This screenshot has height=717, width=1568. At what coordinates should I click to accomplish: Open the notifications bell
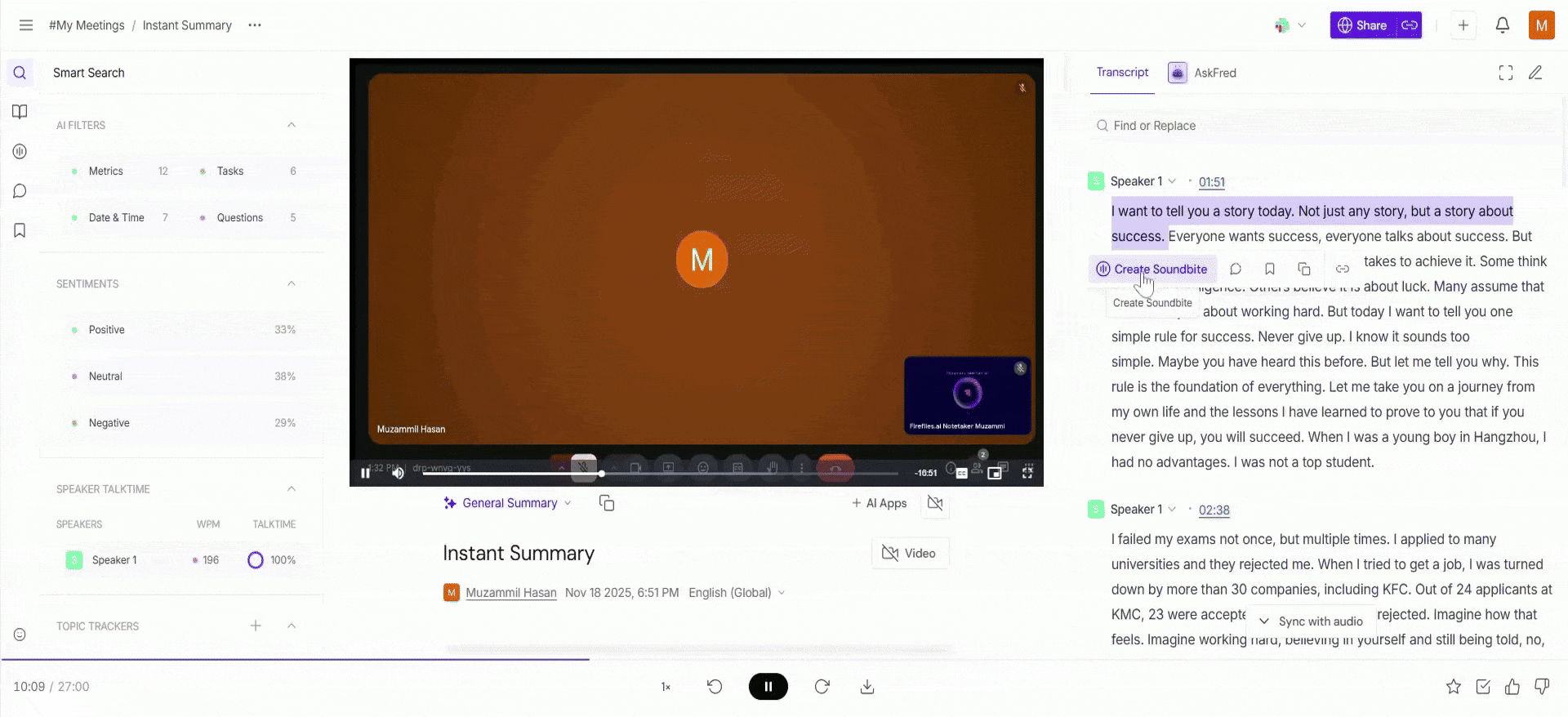tap(1503, 25)
